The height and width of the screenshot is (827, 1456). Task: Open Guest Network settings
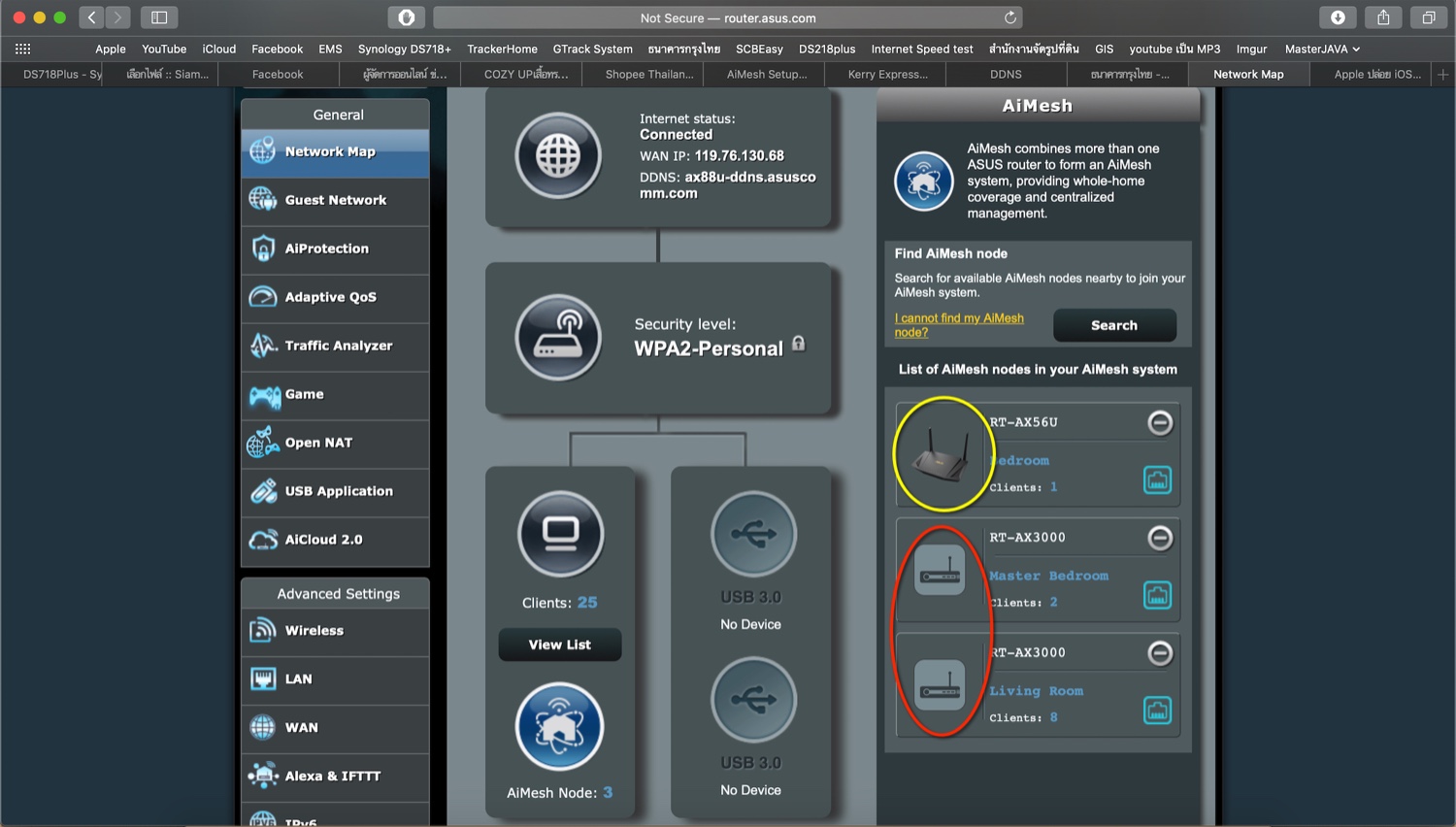pos(335,201)
